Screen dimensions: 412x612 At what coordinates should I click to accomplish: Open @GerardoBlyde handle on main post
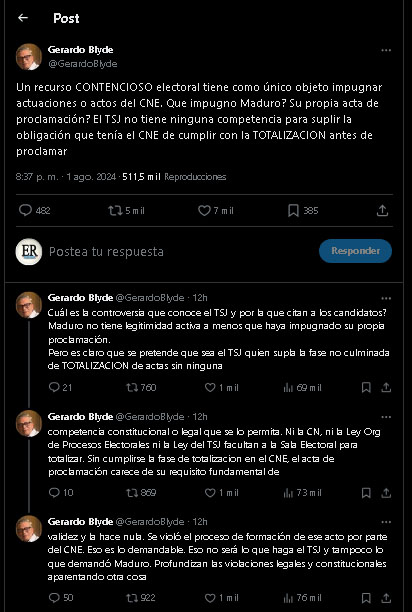coord(82,64)
